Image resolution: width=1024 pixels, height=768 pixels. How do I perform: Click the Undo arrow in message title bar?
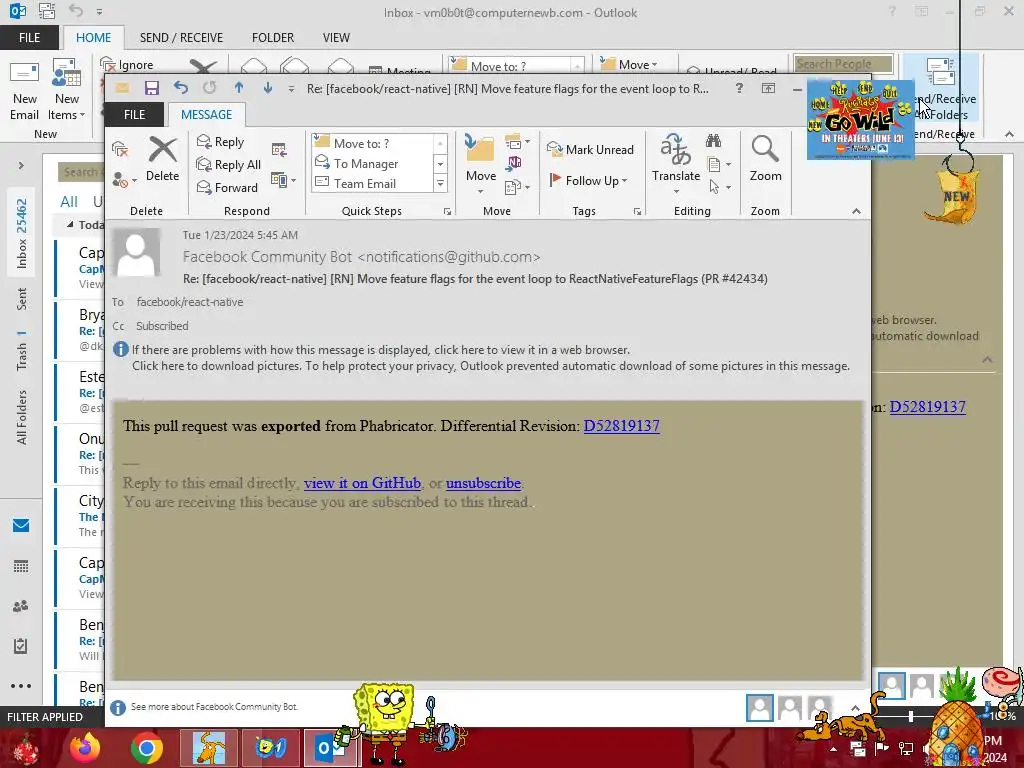click(x=181, y=88)
